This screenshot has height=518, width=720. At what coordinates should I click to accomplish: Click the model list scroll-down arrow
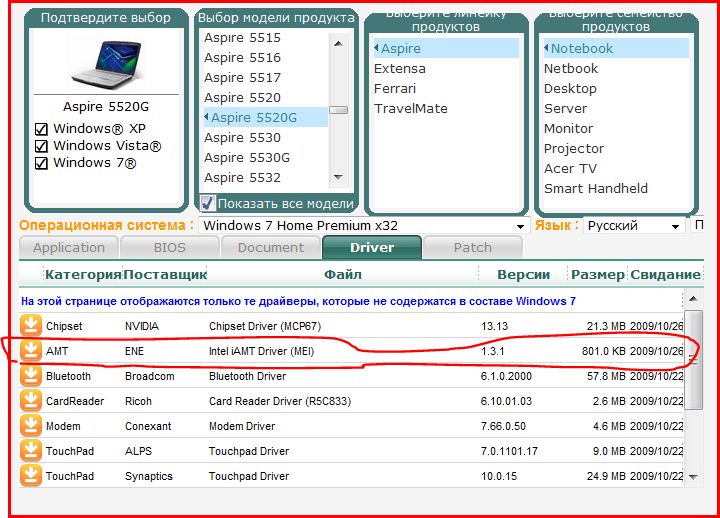(x=338, y=177)
